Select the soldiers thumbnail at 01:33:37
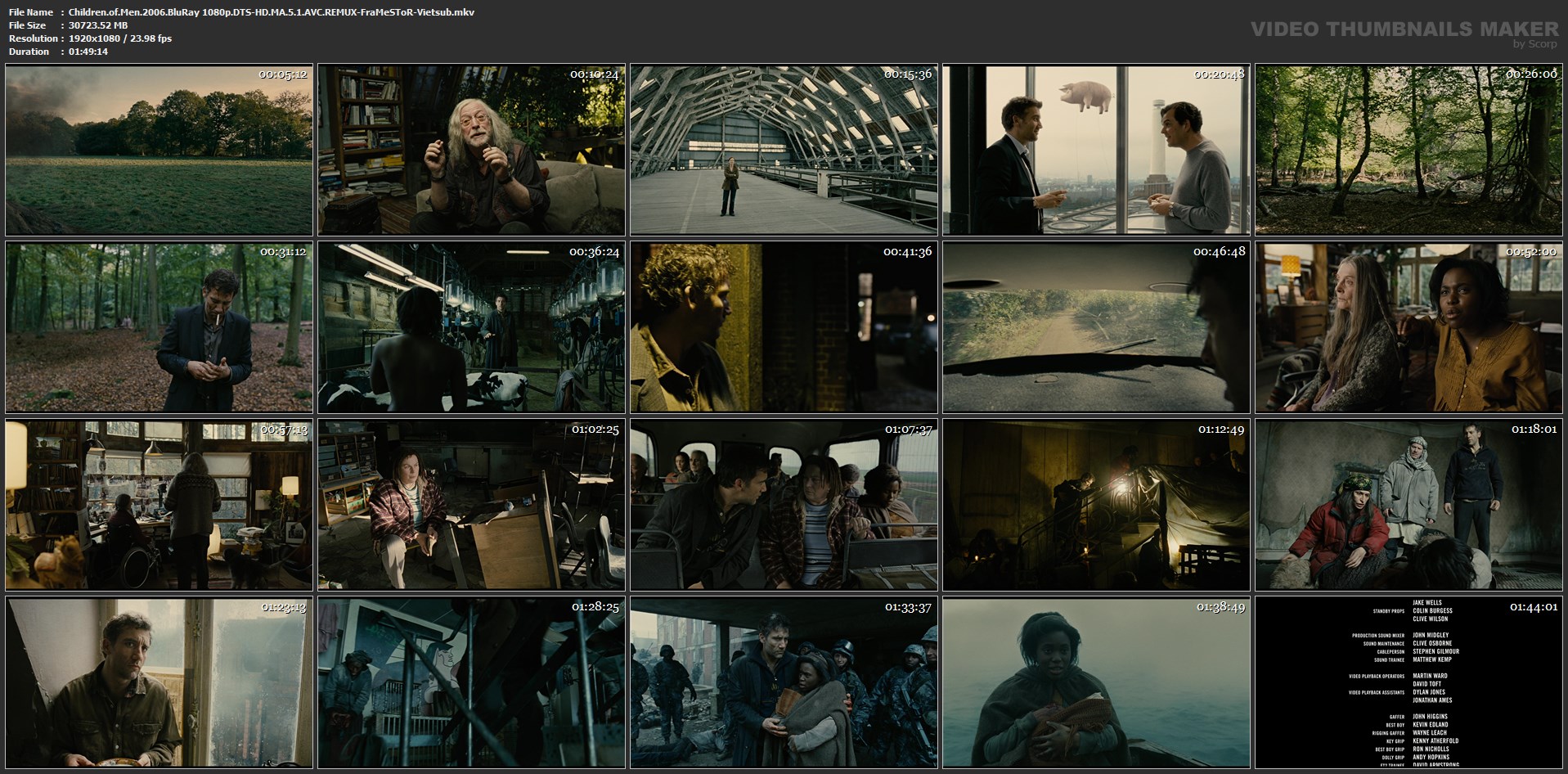 click(x=784, y=682)
